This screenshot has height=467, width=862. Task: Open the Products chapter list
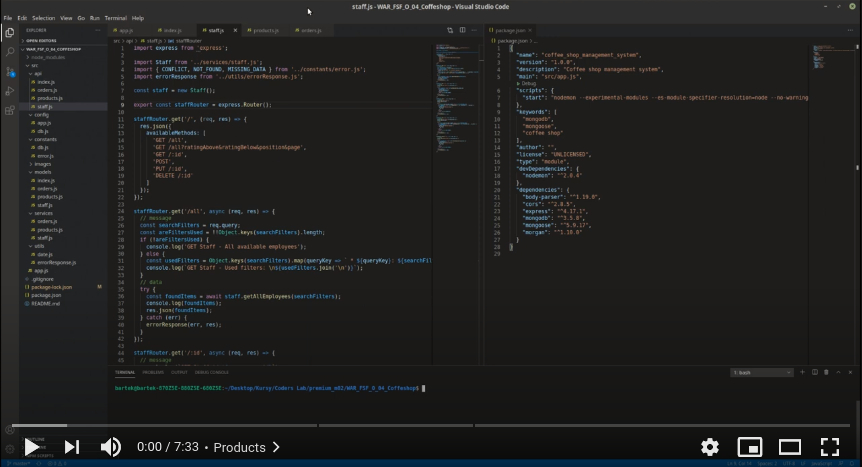(246, 447)
